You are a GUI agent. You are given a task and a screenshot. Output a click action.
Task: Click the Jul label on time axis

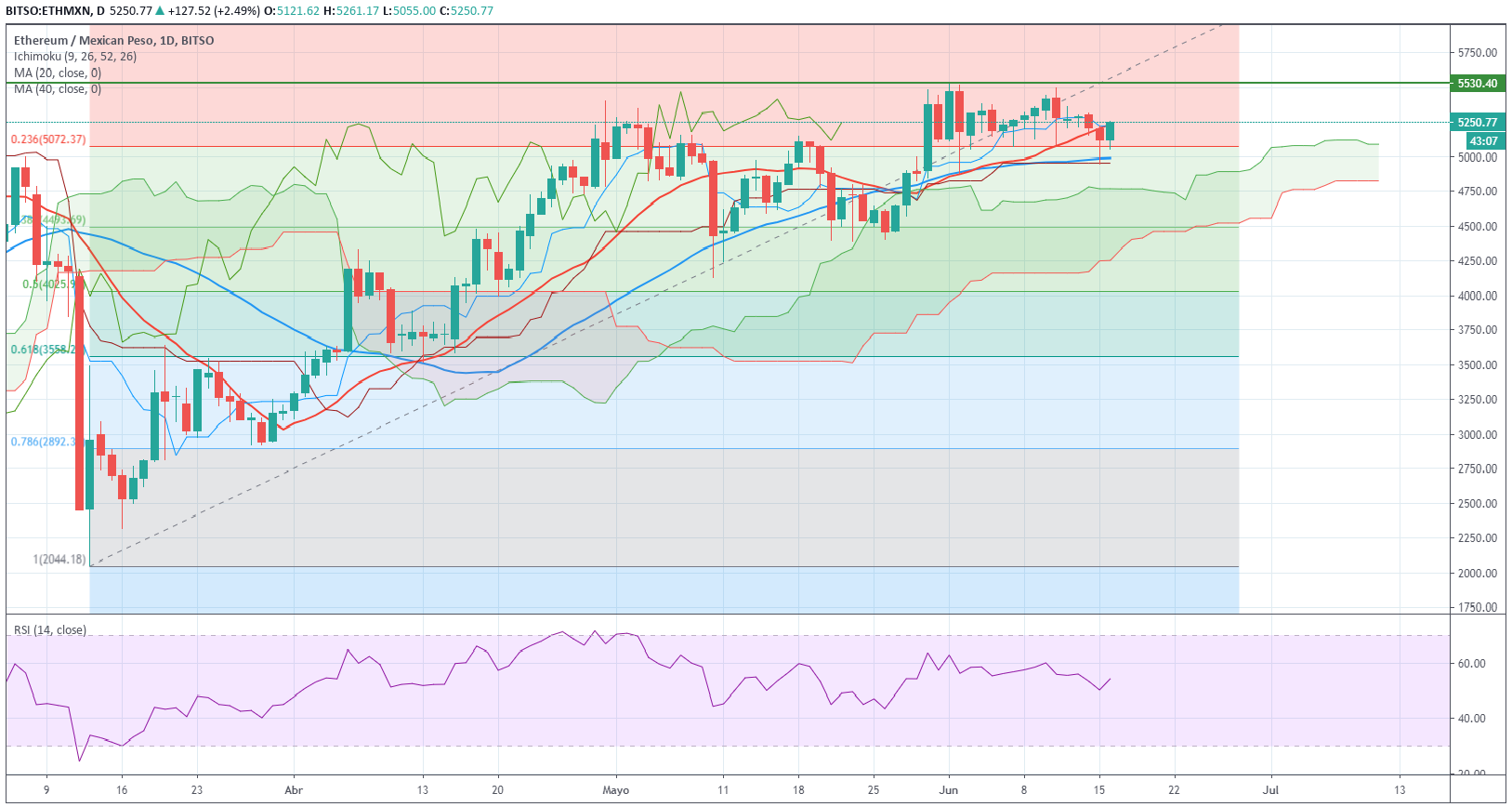(x=1270, y=790)
